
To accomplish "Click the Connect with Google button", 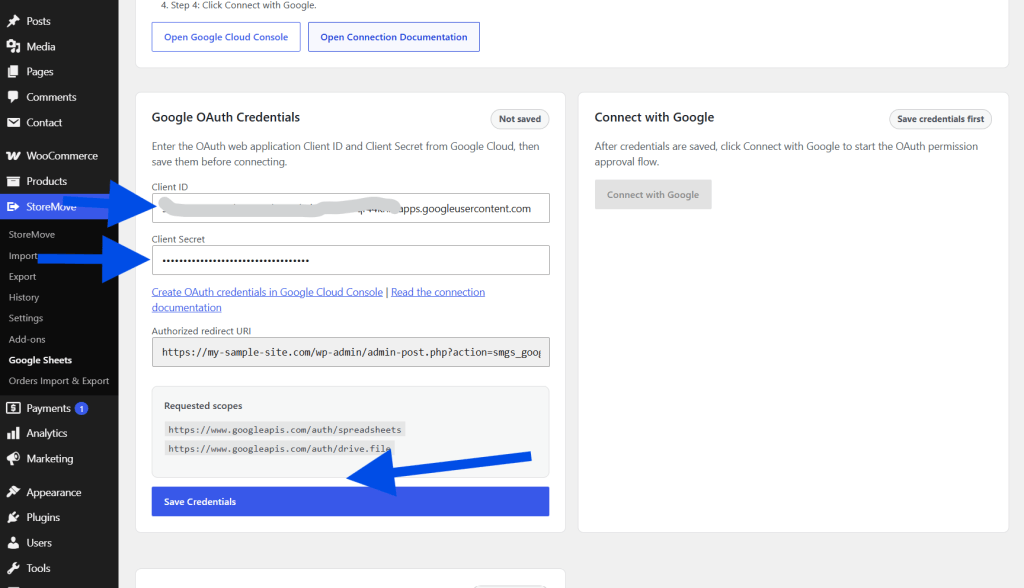I will 653,195.
